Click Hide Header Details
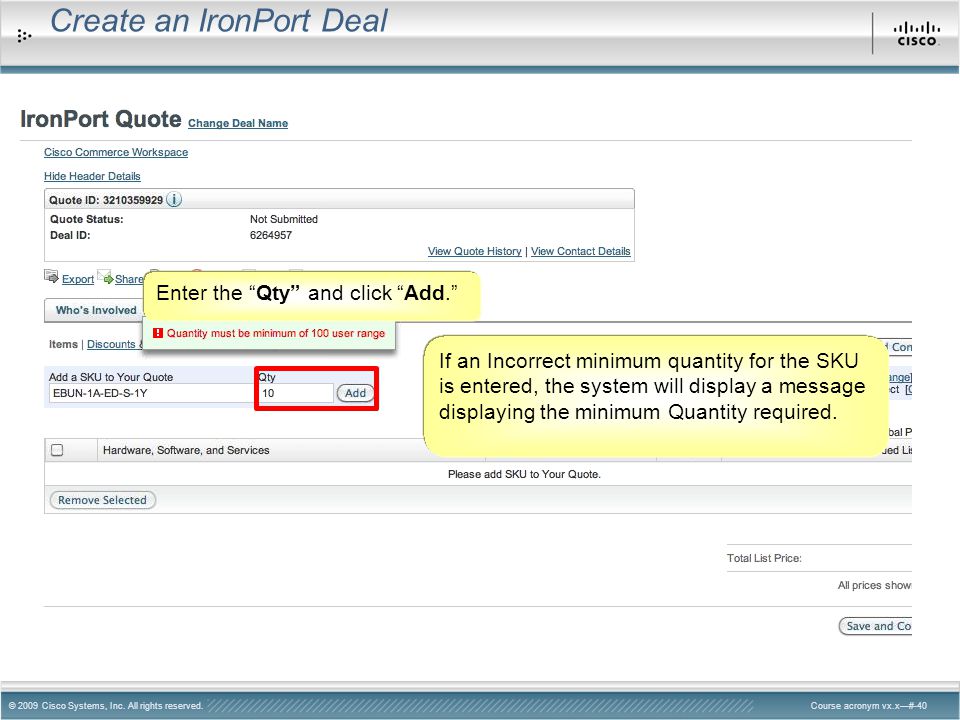Image resolution: width=960 pixels, height=720 pixels. pos(92,176)
